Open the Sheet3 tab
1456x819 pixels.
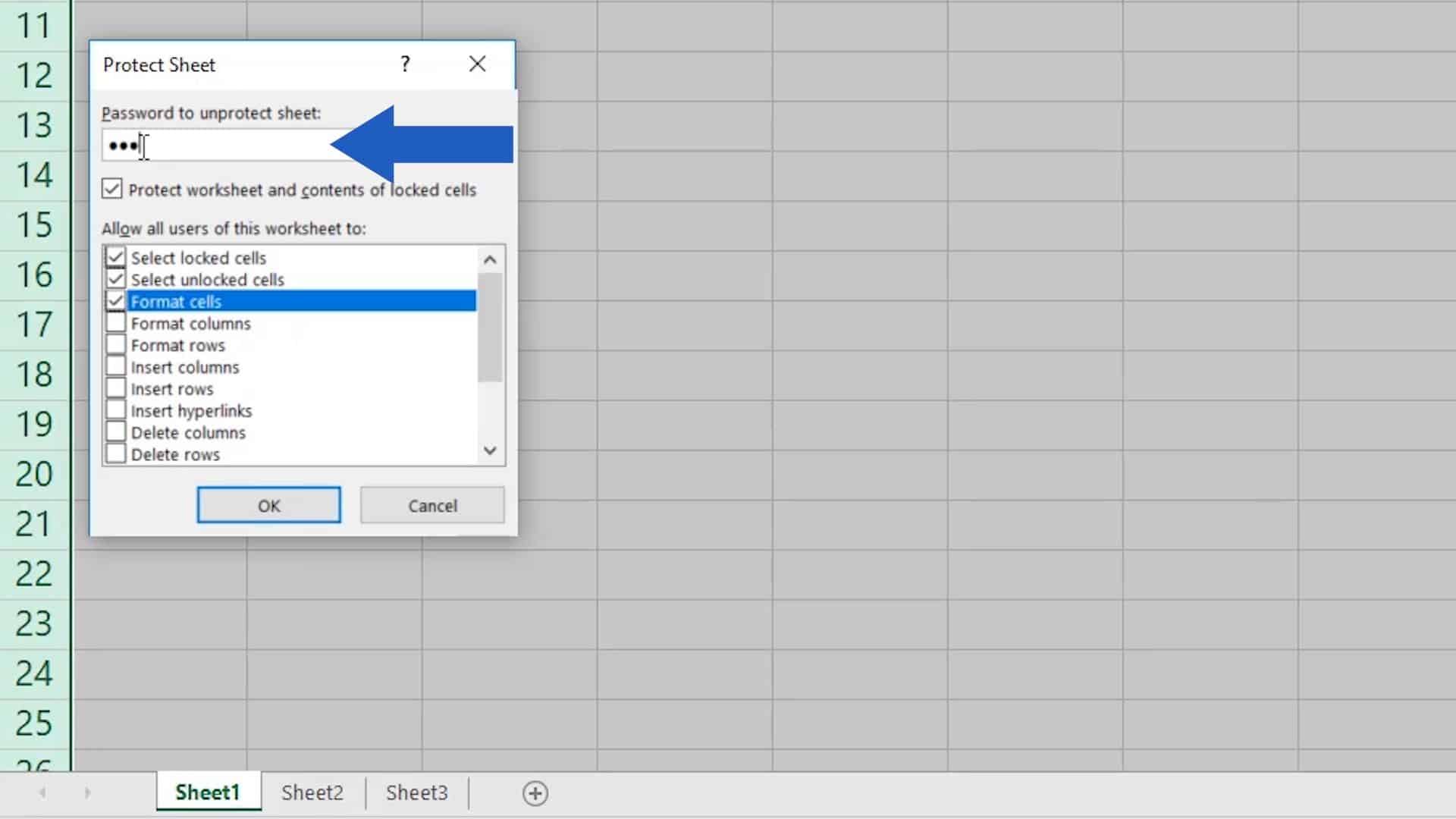[417, 792]
